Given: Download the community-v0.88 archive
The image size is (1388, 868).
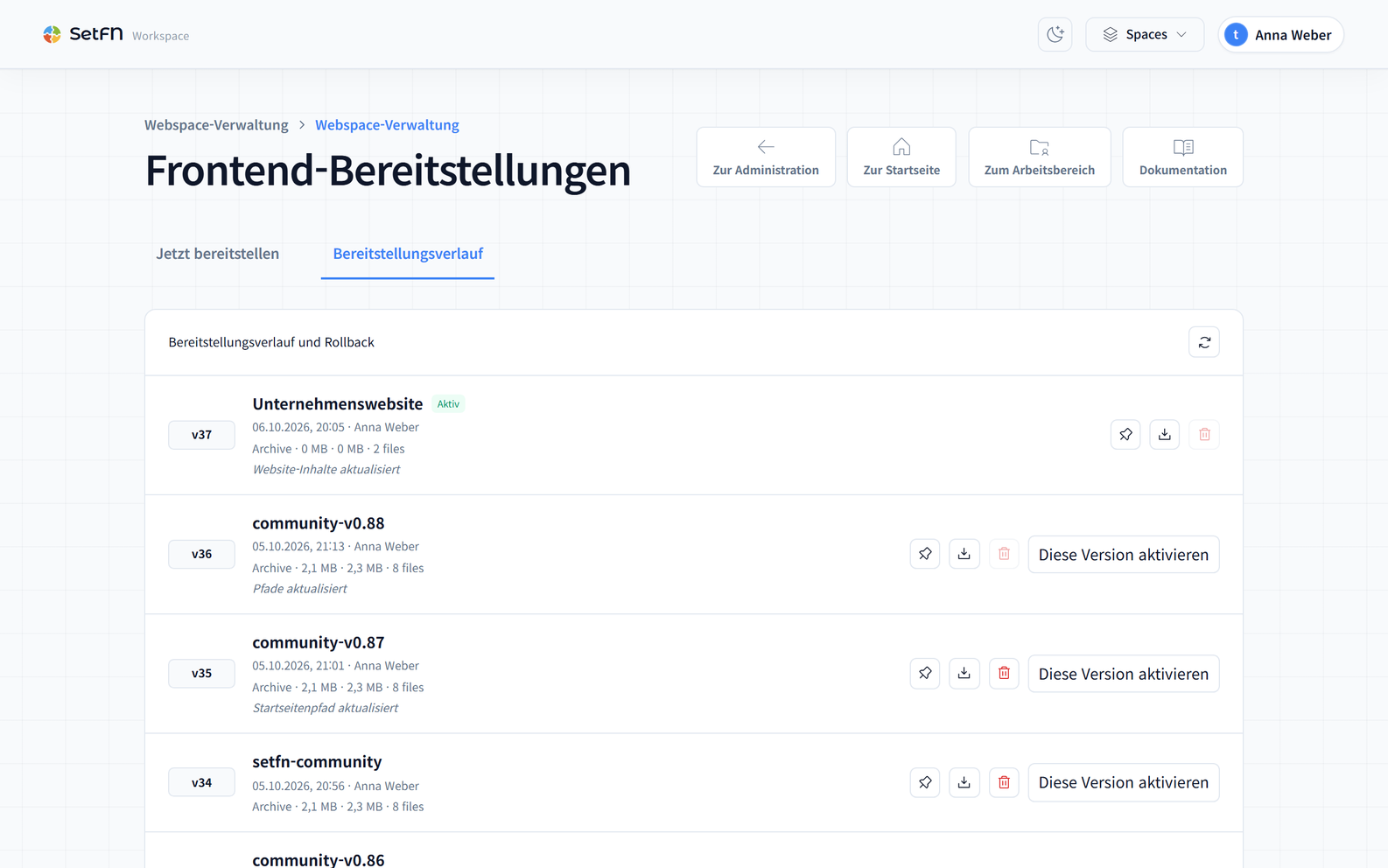Looking at the screenshot, I should click(x=964, y=554).
